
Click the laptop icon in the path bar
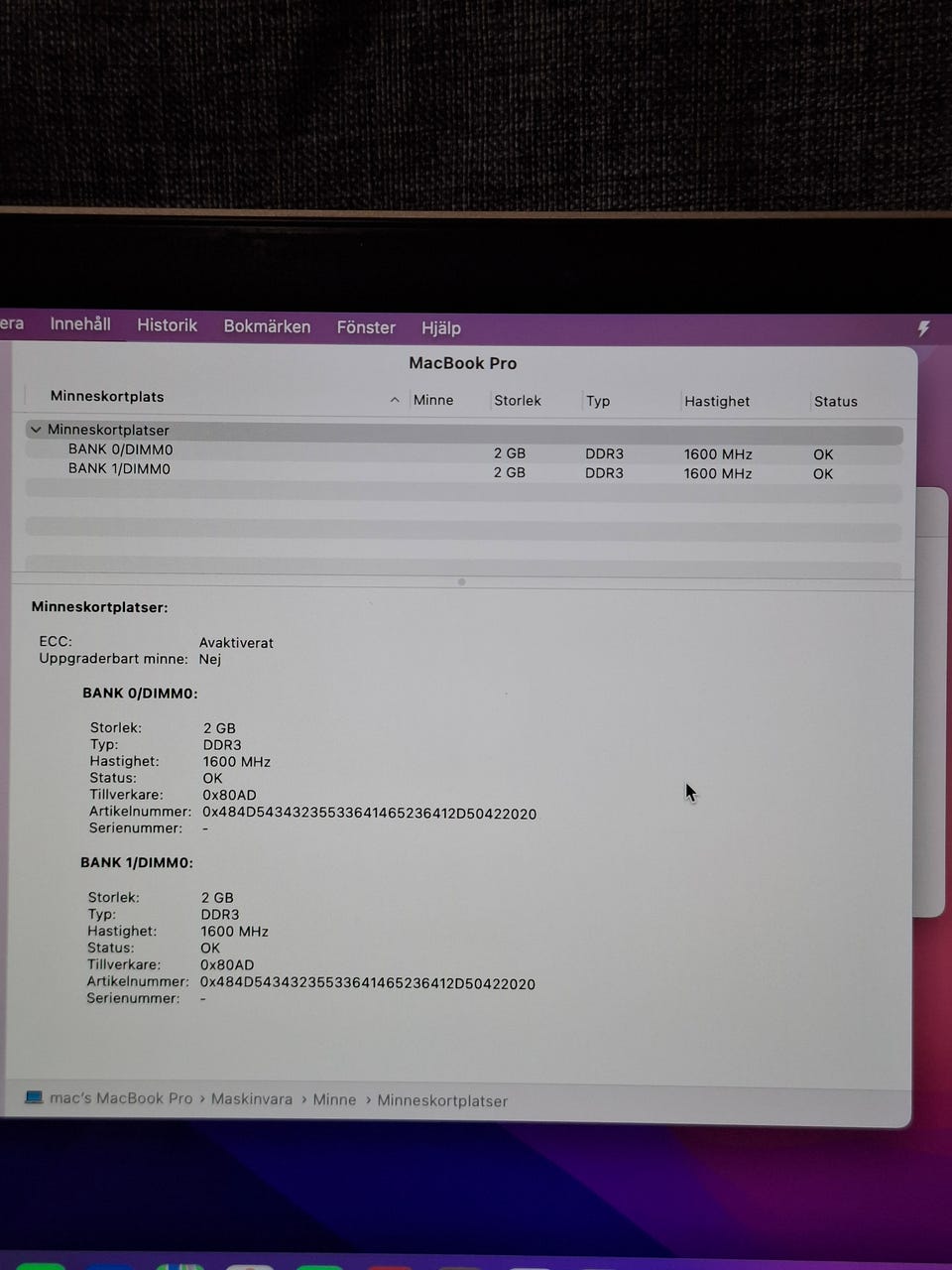34,1097
